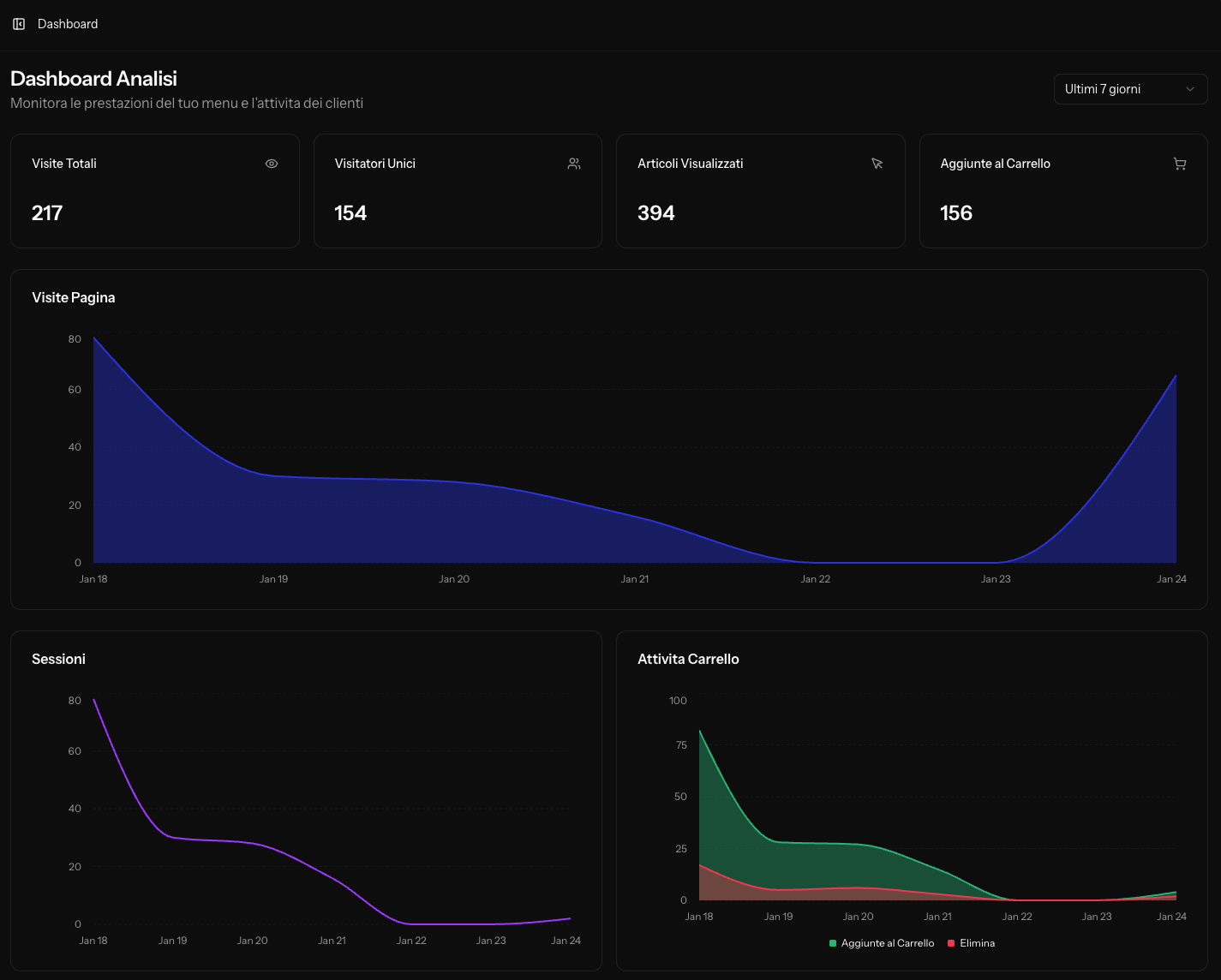1221x980 pixels.
Task: Select the green legend dot for Aggiunte al Carrello
Action: click(x=830, y=942)
